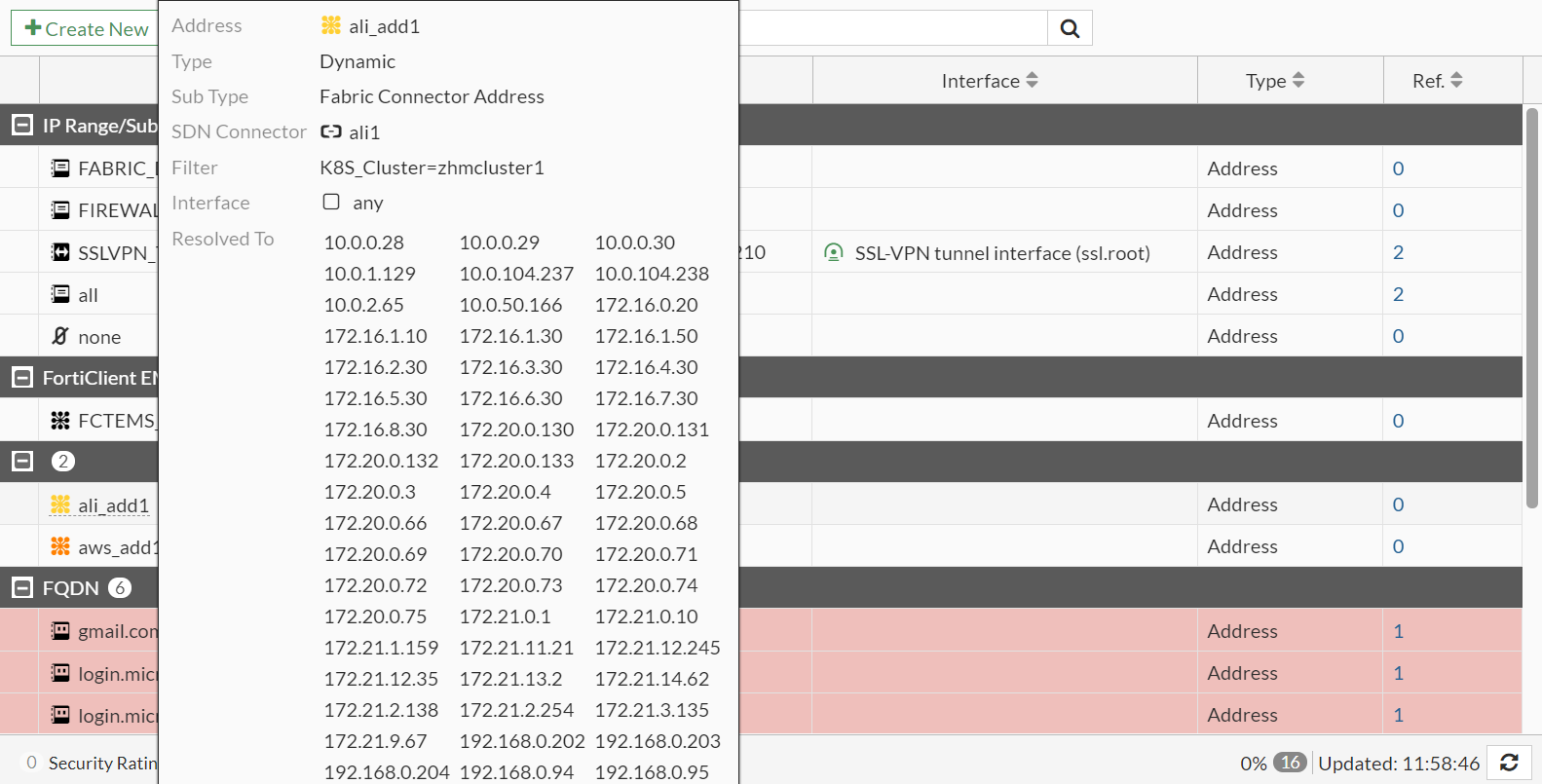
Task: Collapse the FortiClient EMS group
Action: (21, 378)
